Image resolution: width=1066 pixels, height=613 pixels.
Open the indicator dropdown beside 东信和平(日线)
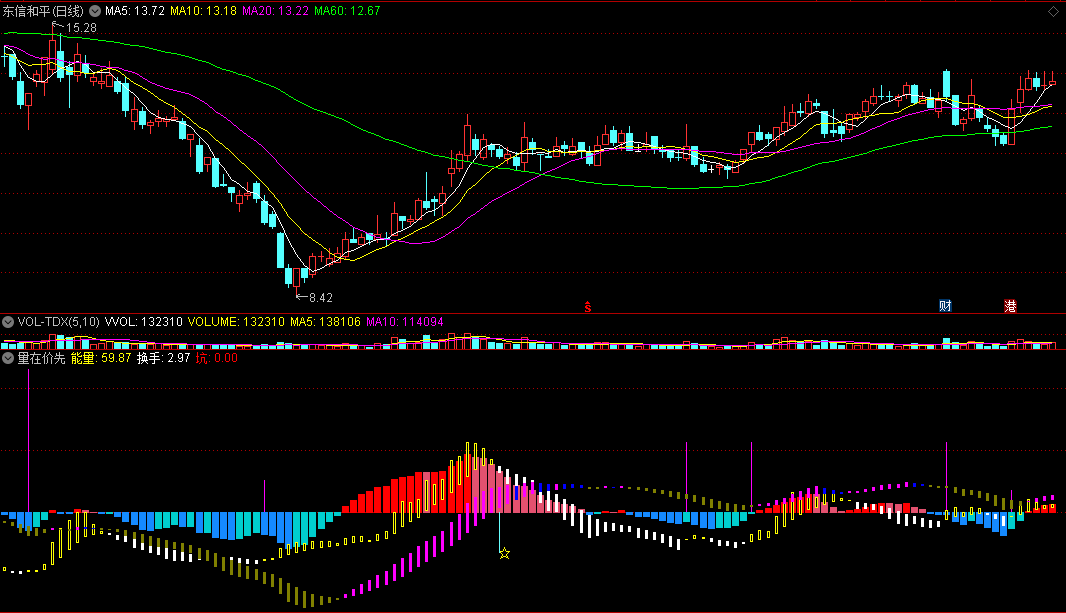tap(95, 11)
